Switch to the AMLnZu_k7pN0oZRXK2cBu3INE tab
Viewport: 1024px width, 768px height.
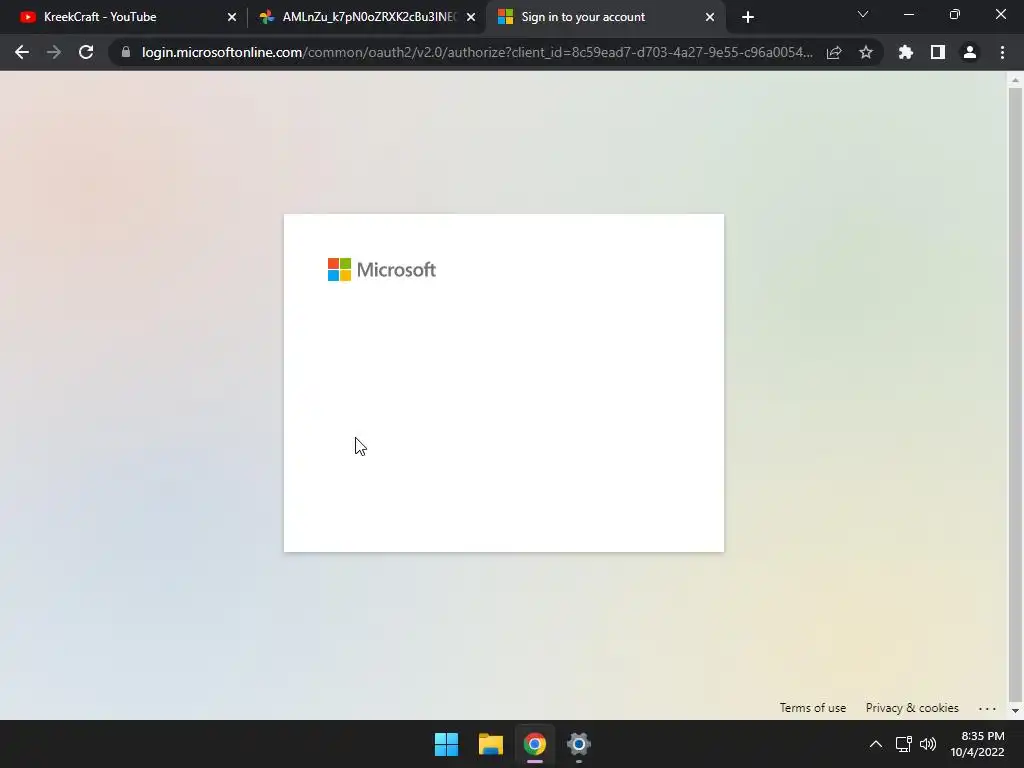368,17
